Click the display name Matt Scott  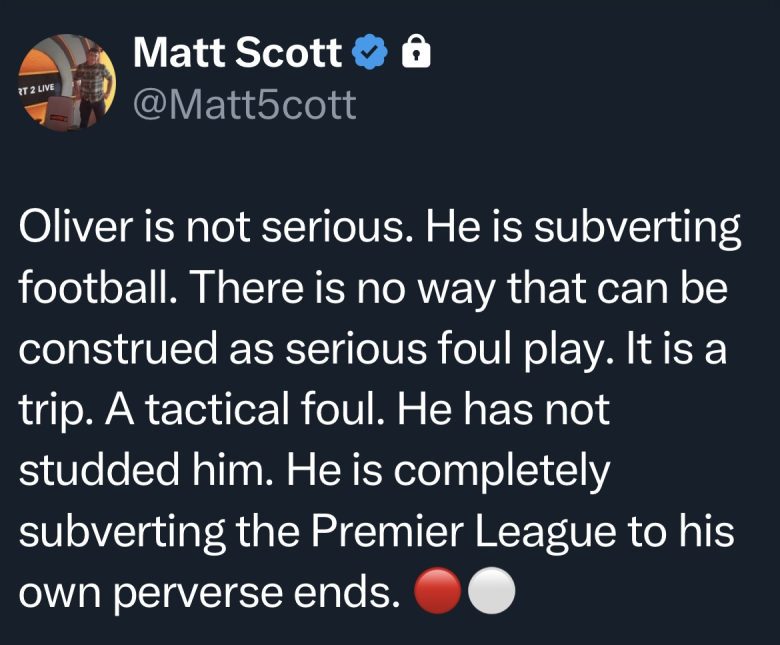click(237, 53)
